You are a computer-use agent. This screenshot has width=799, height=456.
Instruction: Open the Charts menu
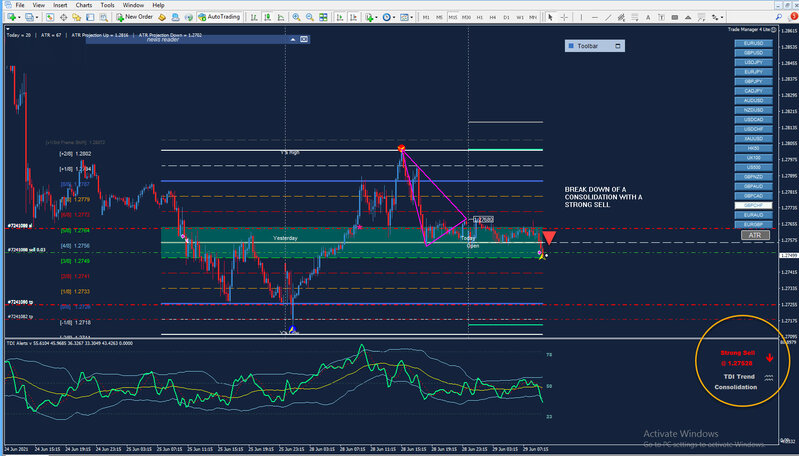point(82,5)
